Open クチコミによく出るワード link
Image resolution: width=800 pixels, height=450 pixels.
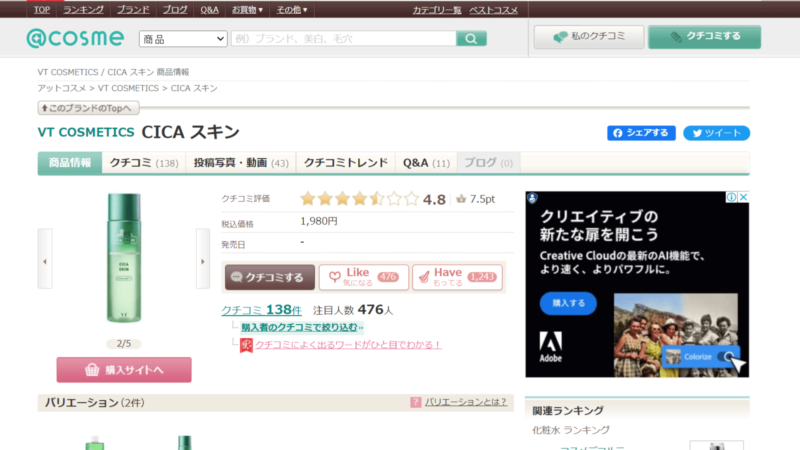point(348,345)
